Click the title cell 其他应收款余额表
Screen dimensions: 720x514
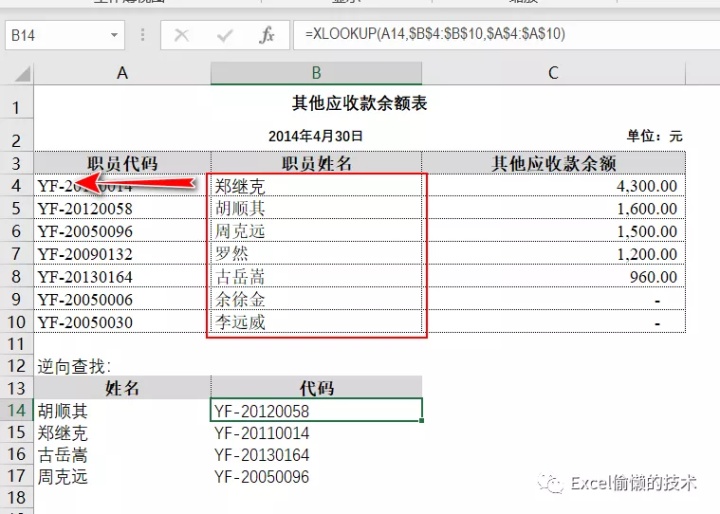click(360, 103)
